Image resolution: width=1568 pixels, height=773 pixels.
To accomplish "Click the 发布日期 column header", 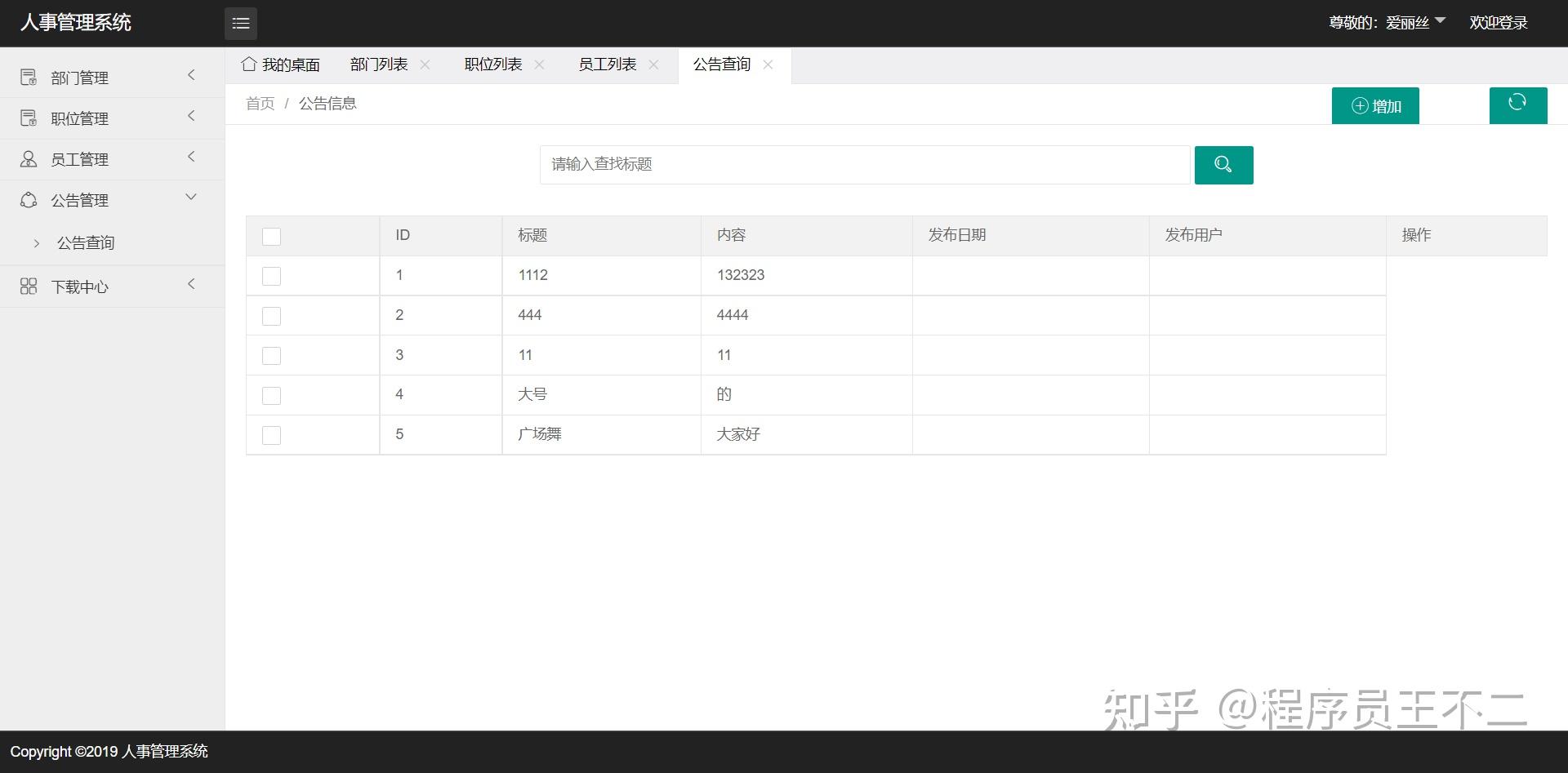I will 1031,236.
